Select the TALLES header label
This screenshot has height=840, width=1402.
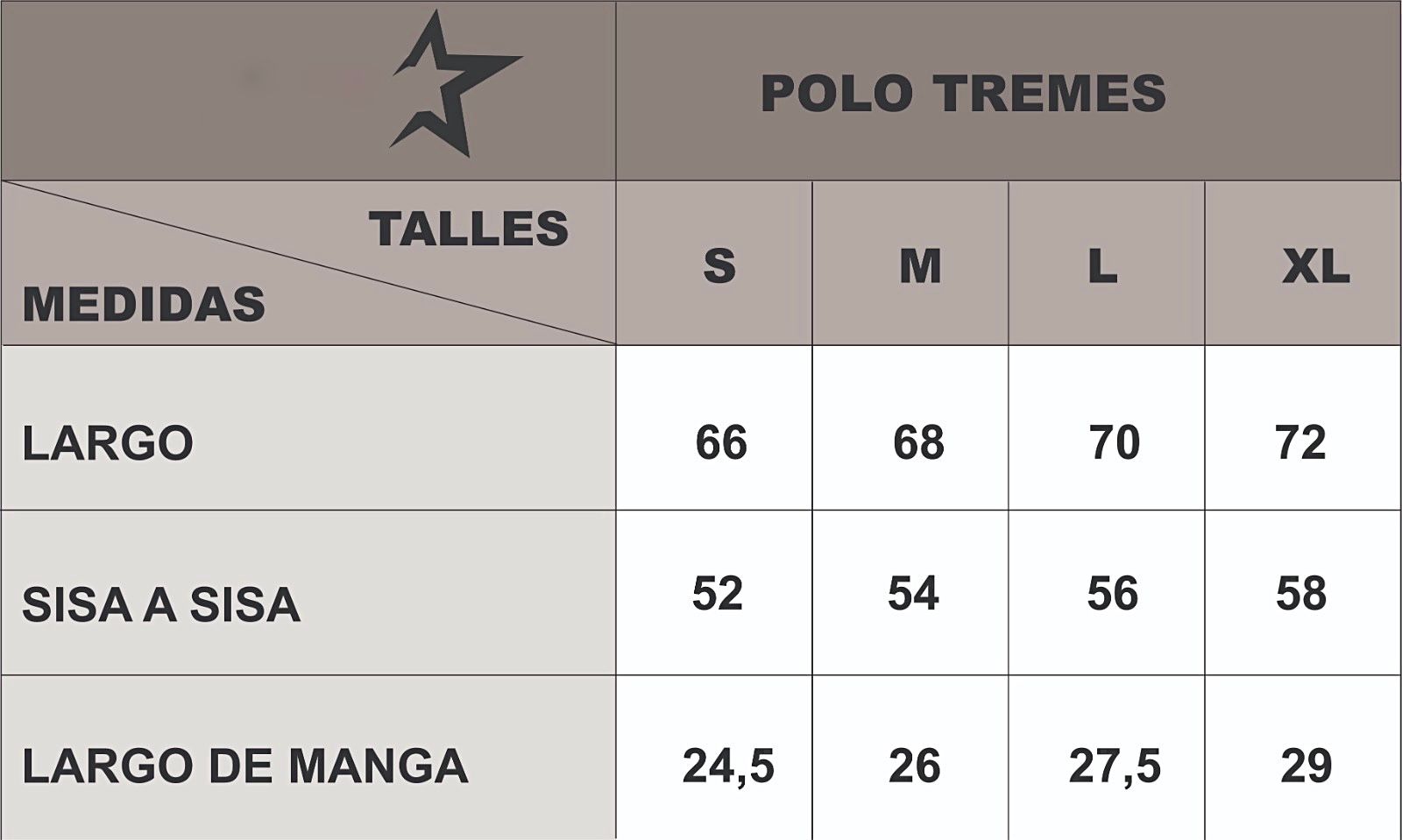point(469,229)
